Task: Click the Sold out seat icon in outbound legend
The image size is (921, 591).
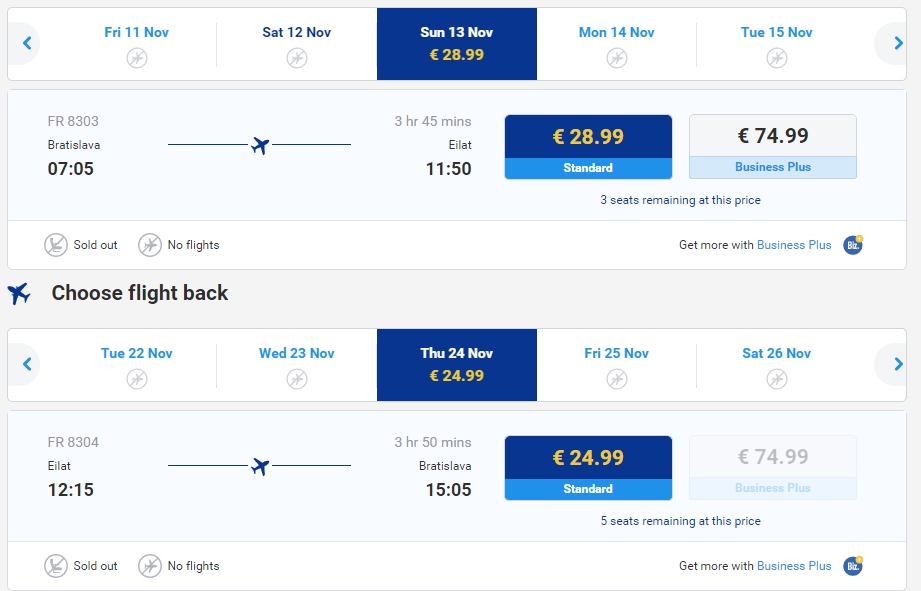Action: point(56,245)
